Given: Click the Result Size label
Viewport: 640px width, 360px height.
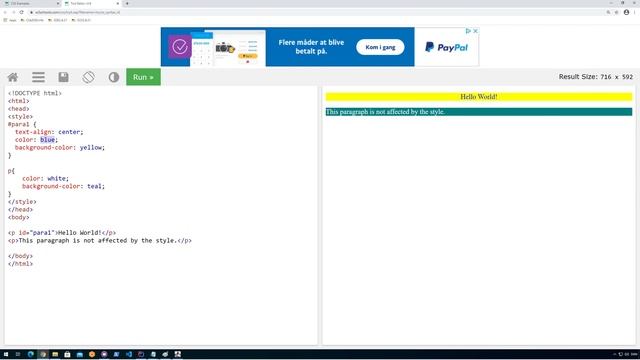Looking at the screenshot, I should (x=596, y=77).
